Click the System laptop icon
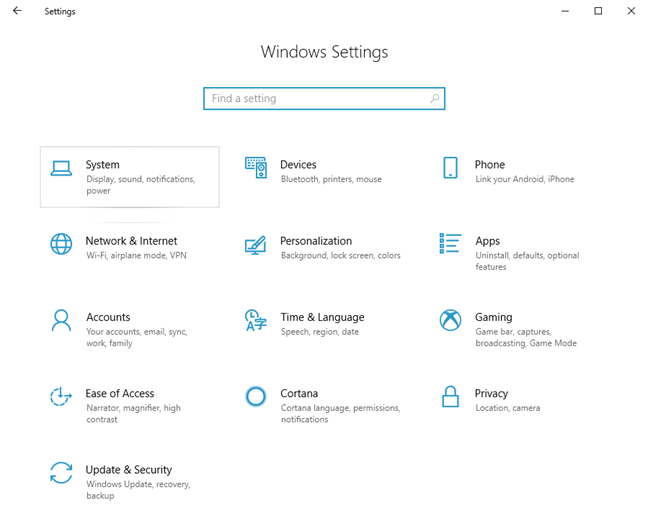 (x=61, y=168)
